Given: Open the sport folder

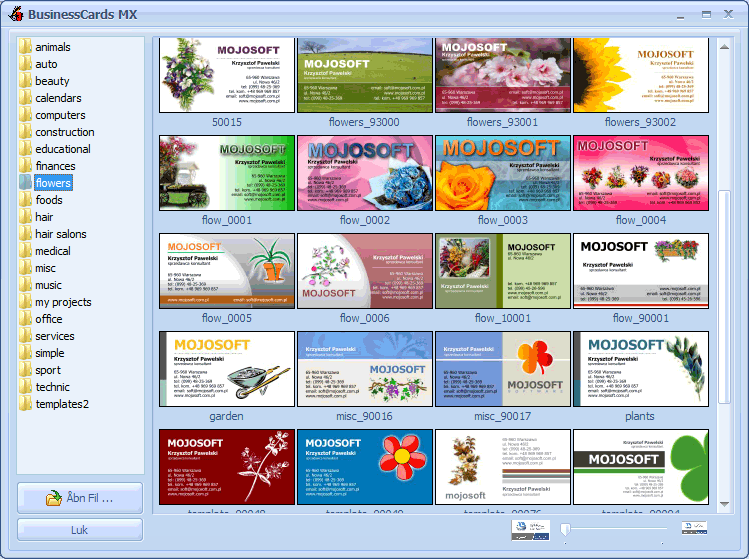Looking at the screenshot, I should (x=48, y=370).
